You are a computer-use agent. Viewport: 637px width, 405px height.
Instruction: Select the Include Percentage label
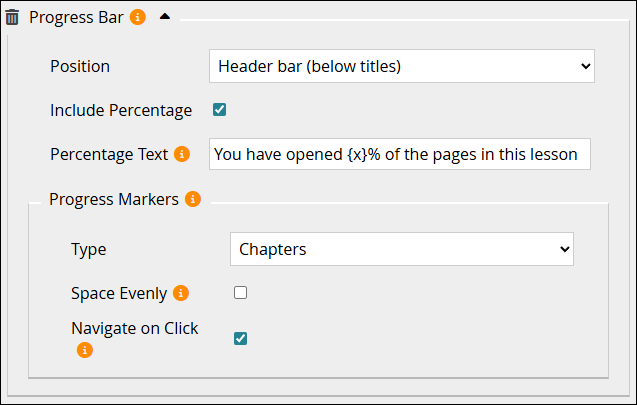pyautogui.click(x=121, y=110)
